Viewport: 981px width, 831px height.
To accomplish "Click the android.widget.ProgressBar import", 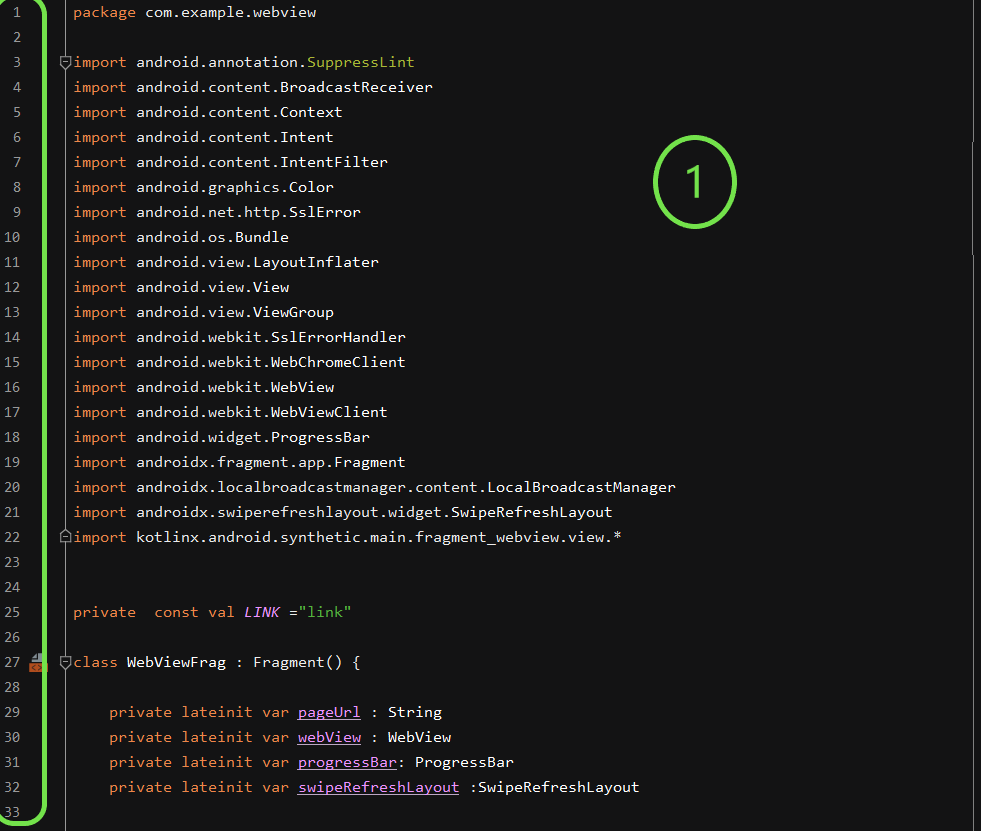I will (253, 437).
